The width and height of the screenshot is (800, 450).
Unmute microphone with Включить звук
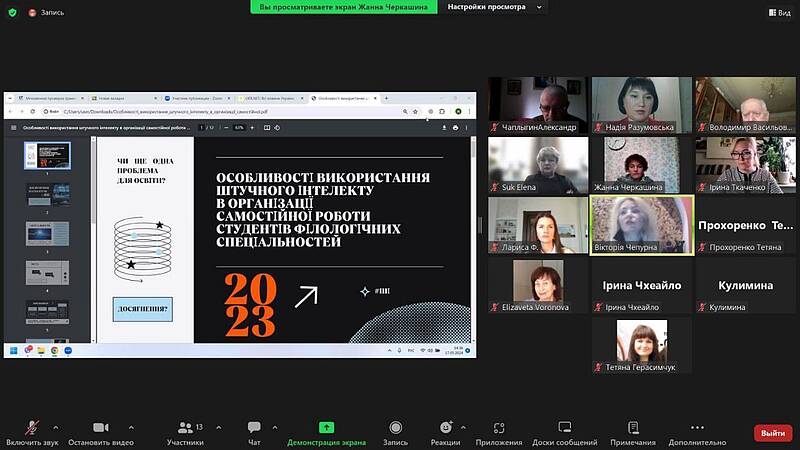(32, 428)
